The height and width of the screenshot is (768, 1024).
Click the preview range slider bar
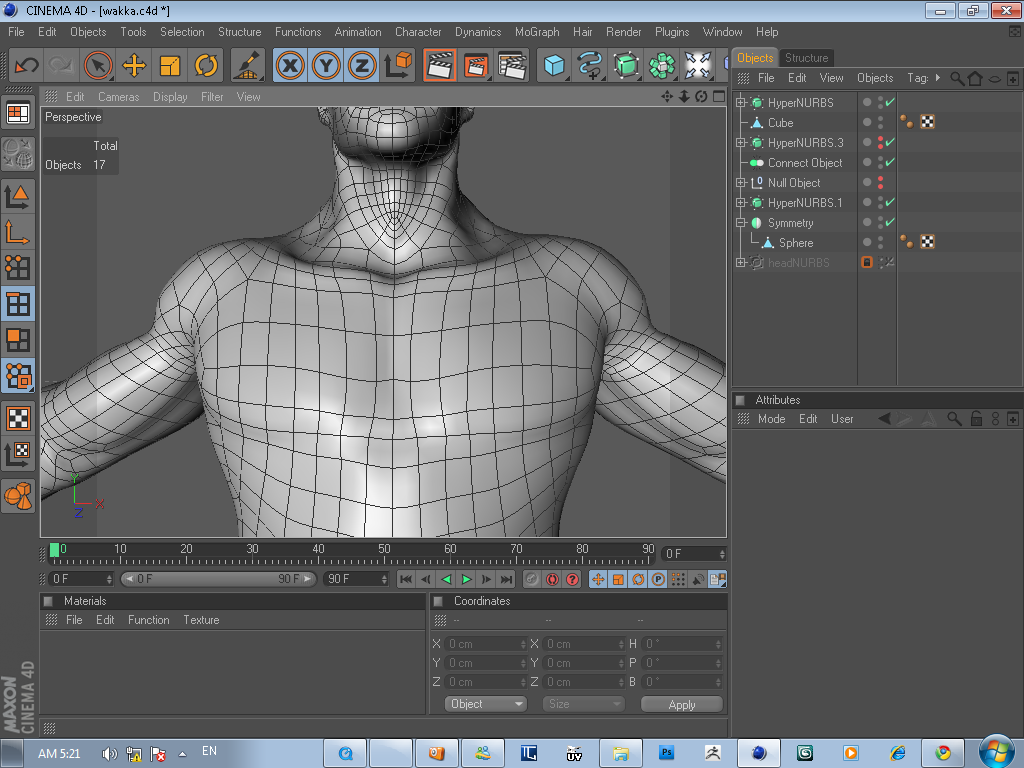(x=218, y=579)
